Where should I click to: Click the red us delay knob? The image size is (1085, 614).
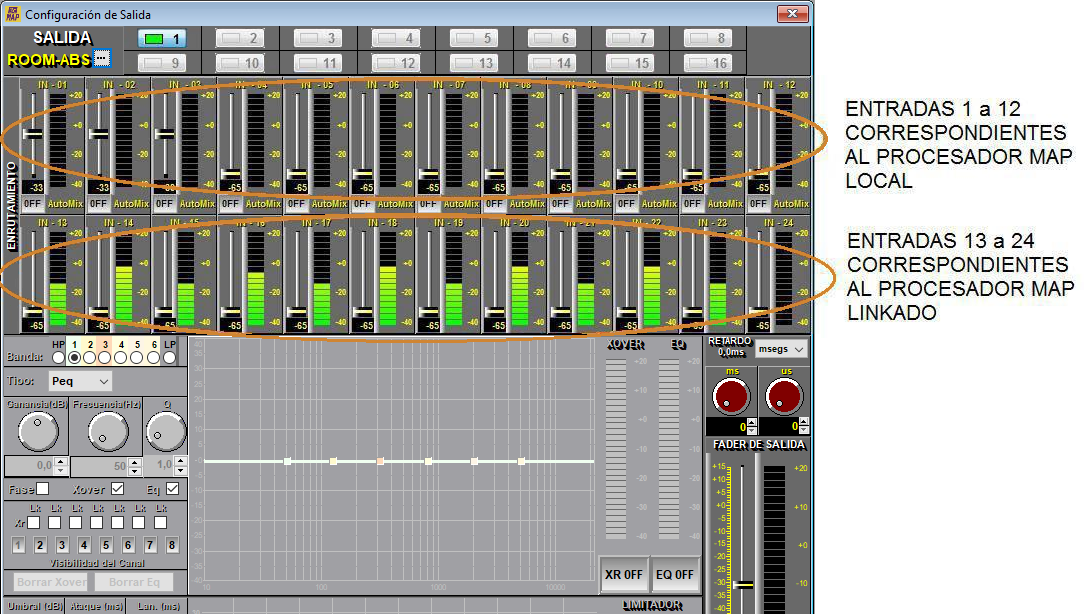[x=784, y=396]
